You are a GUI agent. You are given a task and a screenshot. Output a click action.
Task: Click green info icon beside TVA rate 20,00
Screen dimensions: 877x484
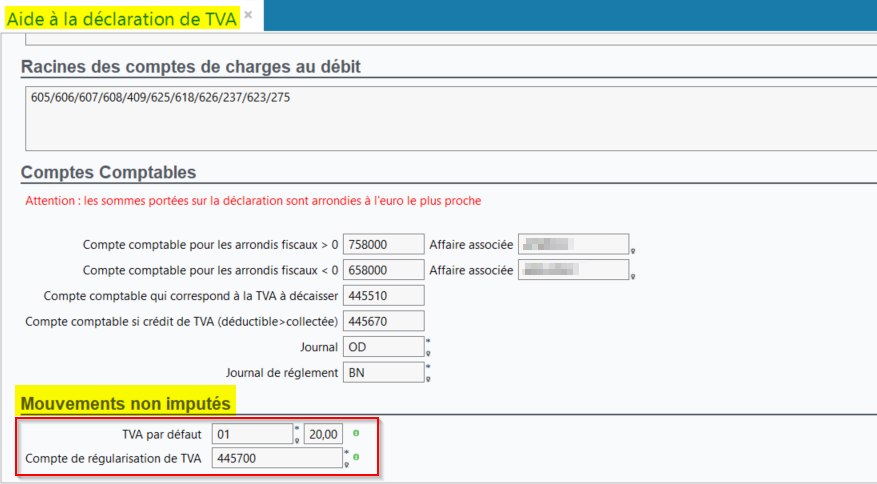tap(357, 433)
